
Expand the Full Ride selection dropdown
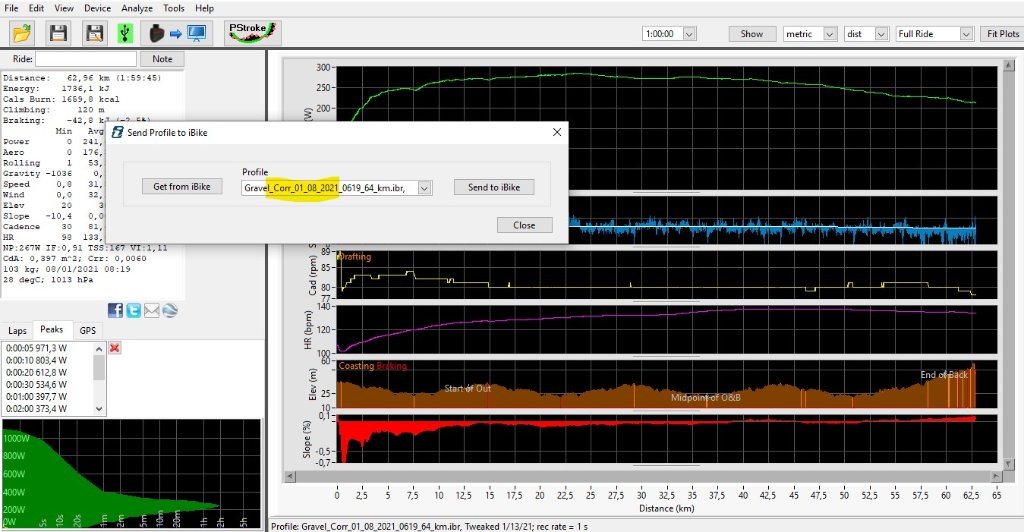click(965, 33)
